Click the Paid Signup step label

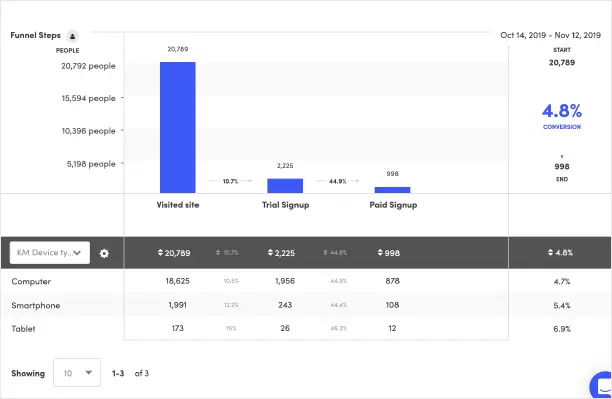(393, 205)
